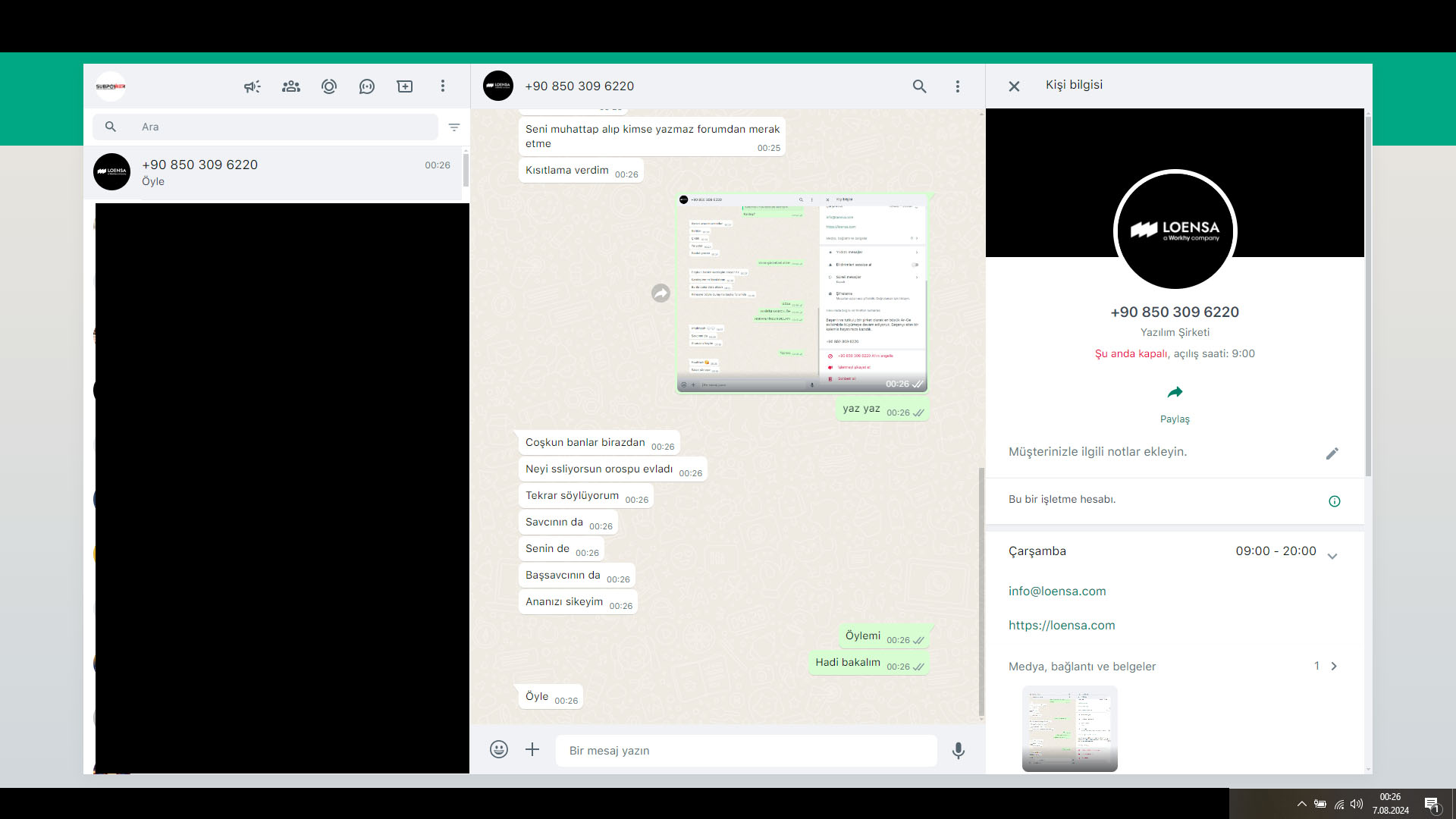The image size is (1456, 819).
Task: Close the Kişi bilgisi panel
Action: click(1014, 86)
